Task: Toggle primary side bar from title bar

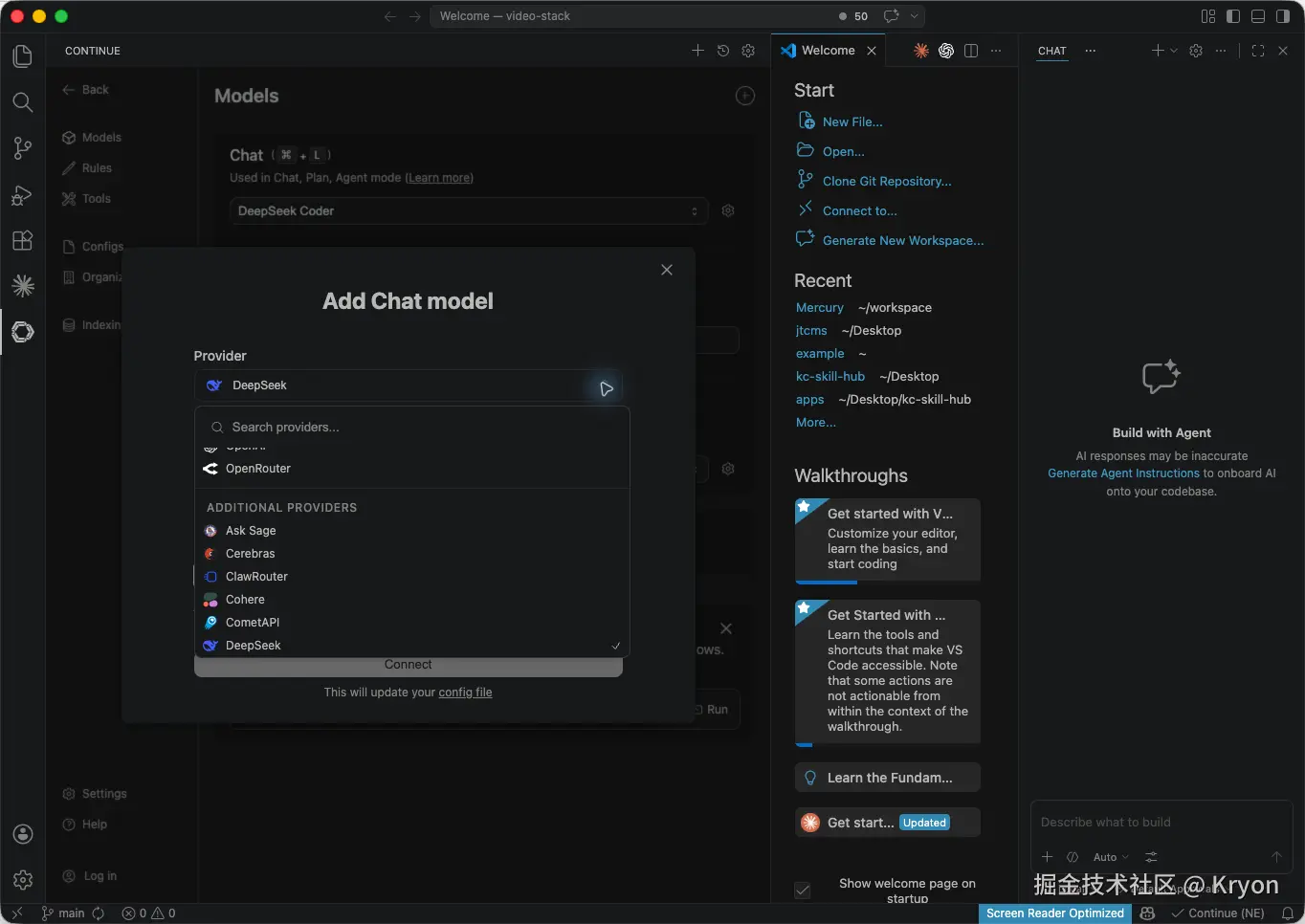Action: tap(1233, 16)
